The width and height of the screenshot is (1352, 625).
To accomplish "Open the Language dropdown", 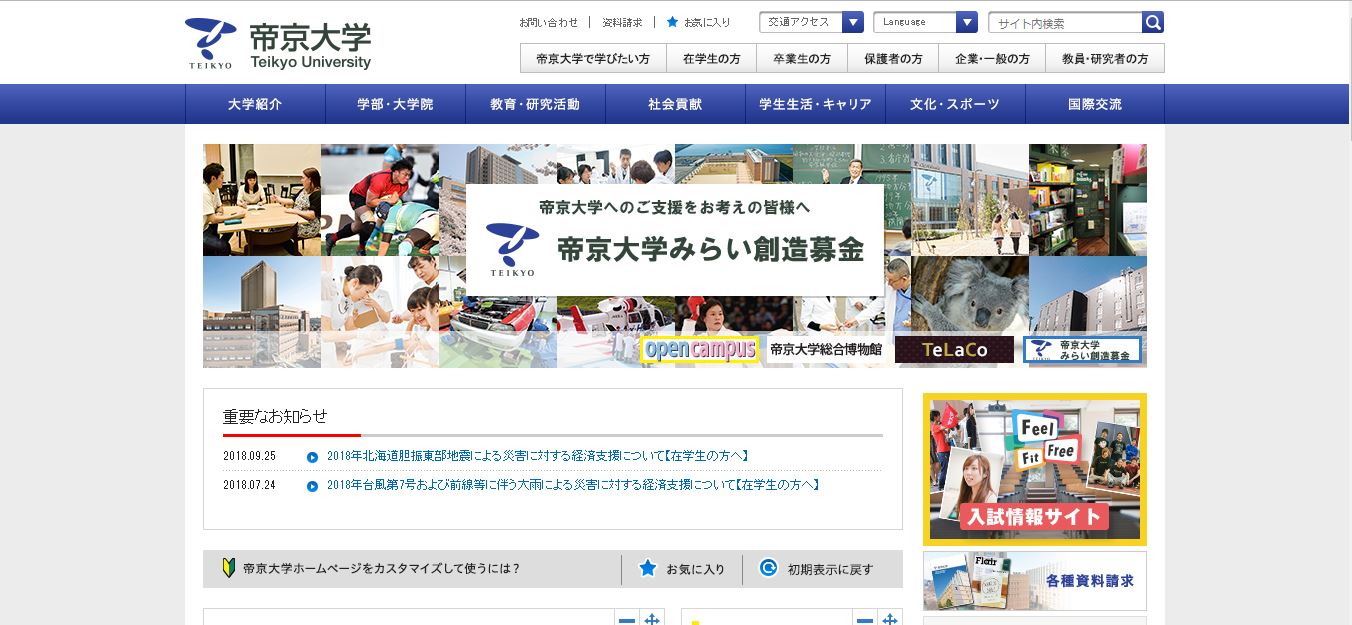I will point(925,22).
